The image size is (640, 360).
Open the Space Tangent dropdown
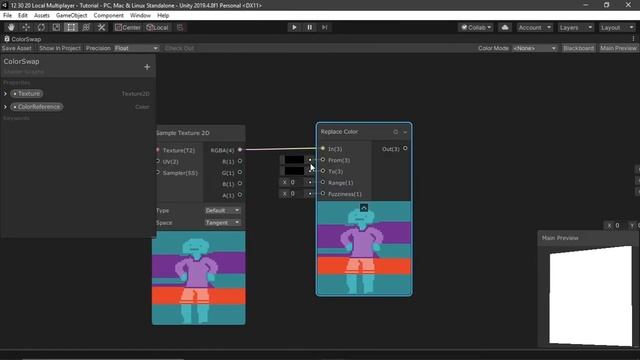[x=222, y=222]
